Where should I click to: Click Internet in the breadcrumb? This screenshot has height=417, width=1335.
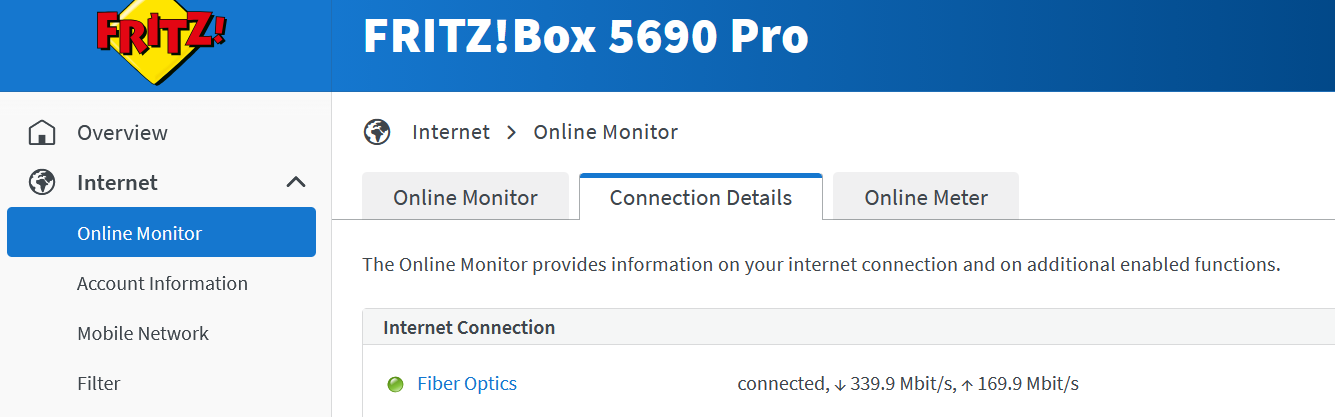[x=451, y=132]
